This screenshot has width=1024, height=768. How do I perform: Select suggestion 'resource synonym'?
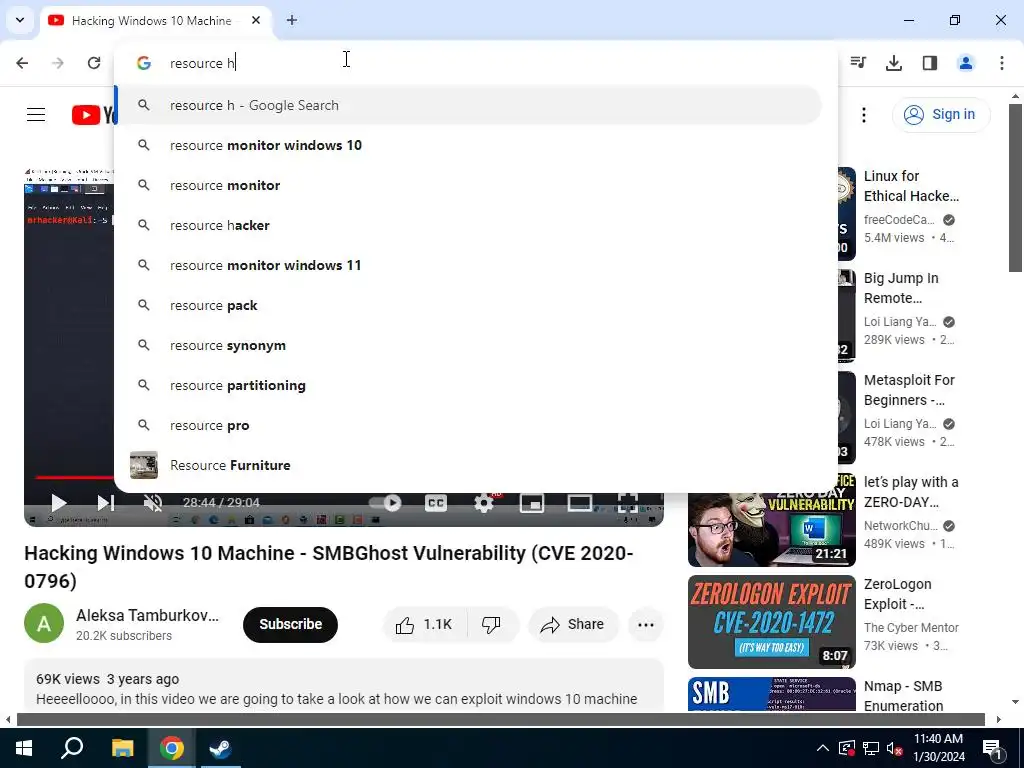click(468, 345)
